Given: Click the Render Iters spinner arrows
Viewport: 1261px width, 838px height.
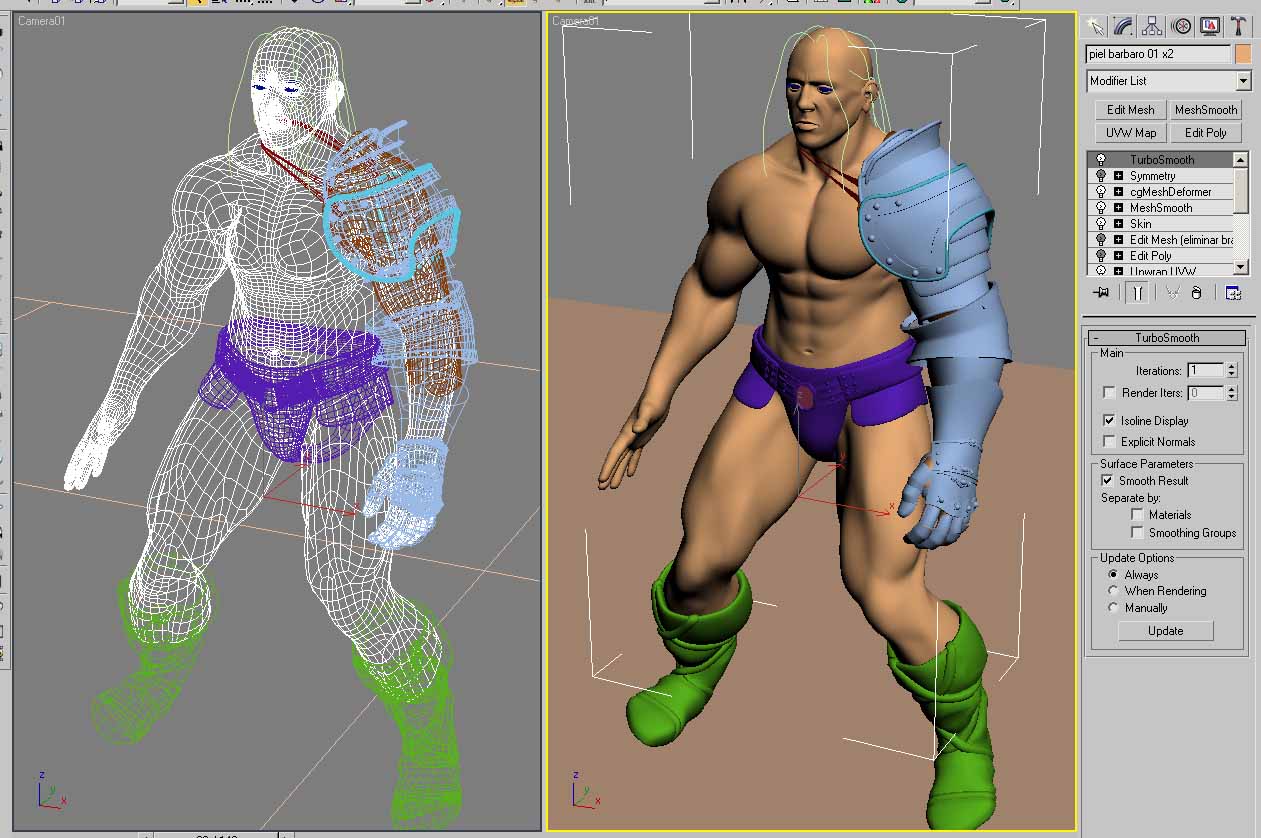Looking at the screenshot, I should 1231,393.
